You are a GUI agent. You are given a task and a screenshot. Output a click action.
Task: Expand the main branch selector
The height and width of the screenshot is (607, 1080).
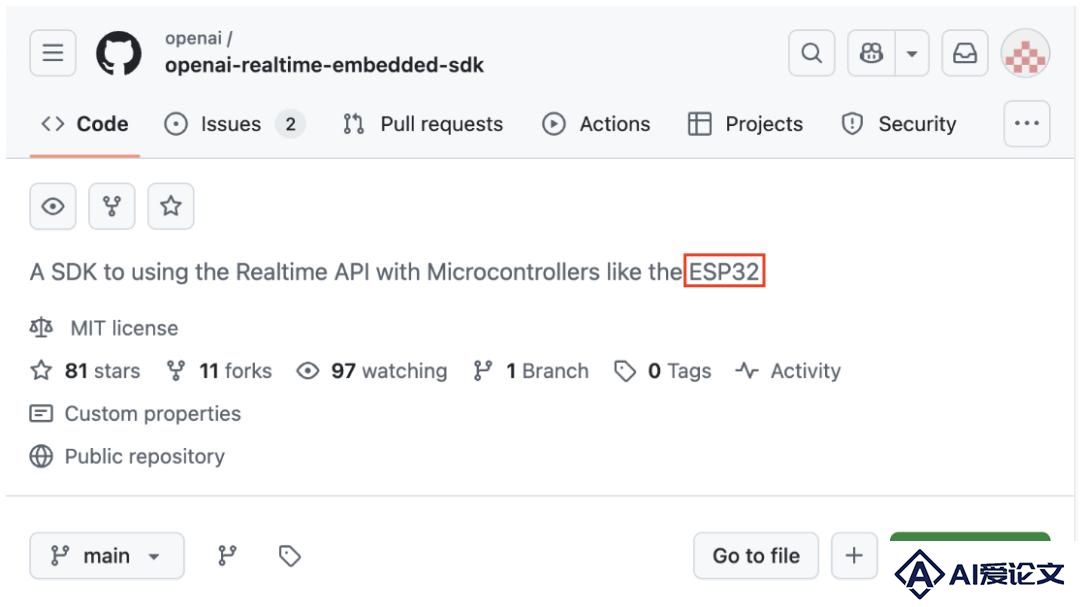tap(107, 555)
